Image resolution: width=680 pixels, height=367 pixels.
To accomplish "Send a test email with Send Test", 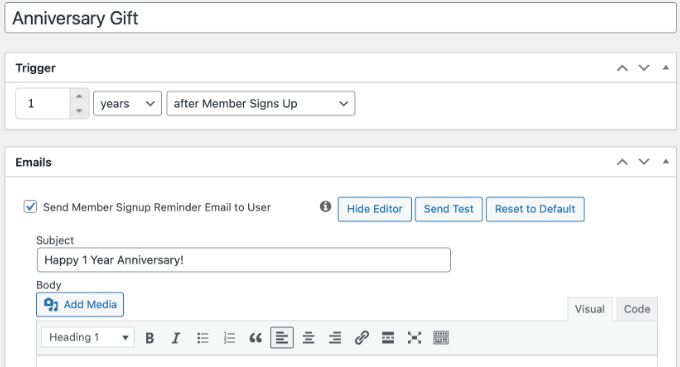I will click(448, 209).
